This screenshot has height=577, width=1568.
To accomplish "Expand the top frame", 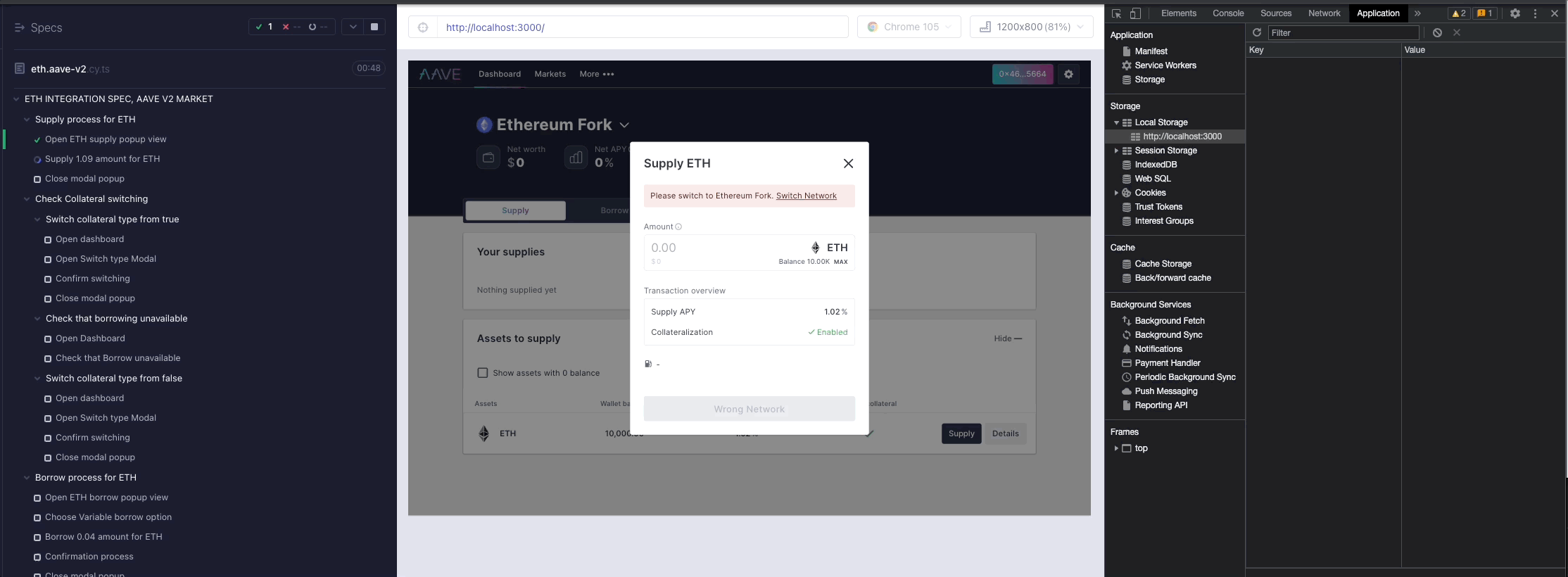I will click(1116, 448).
